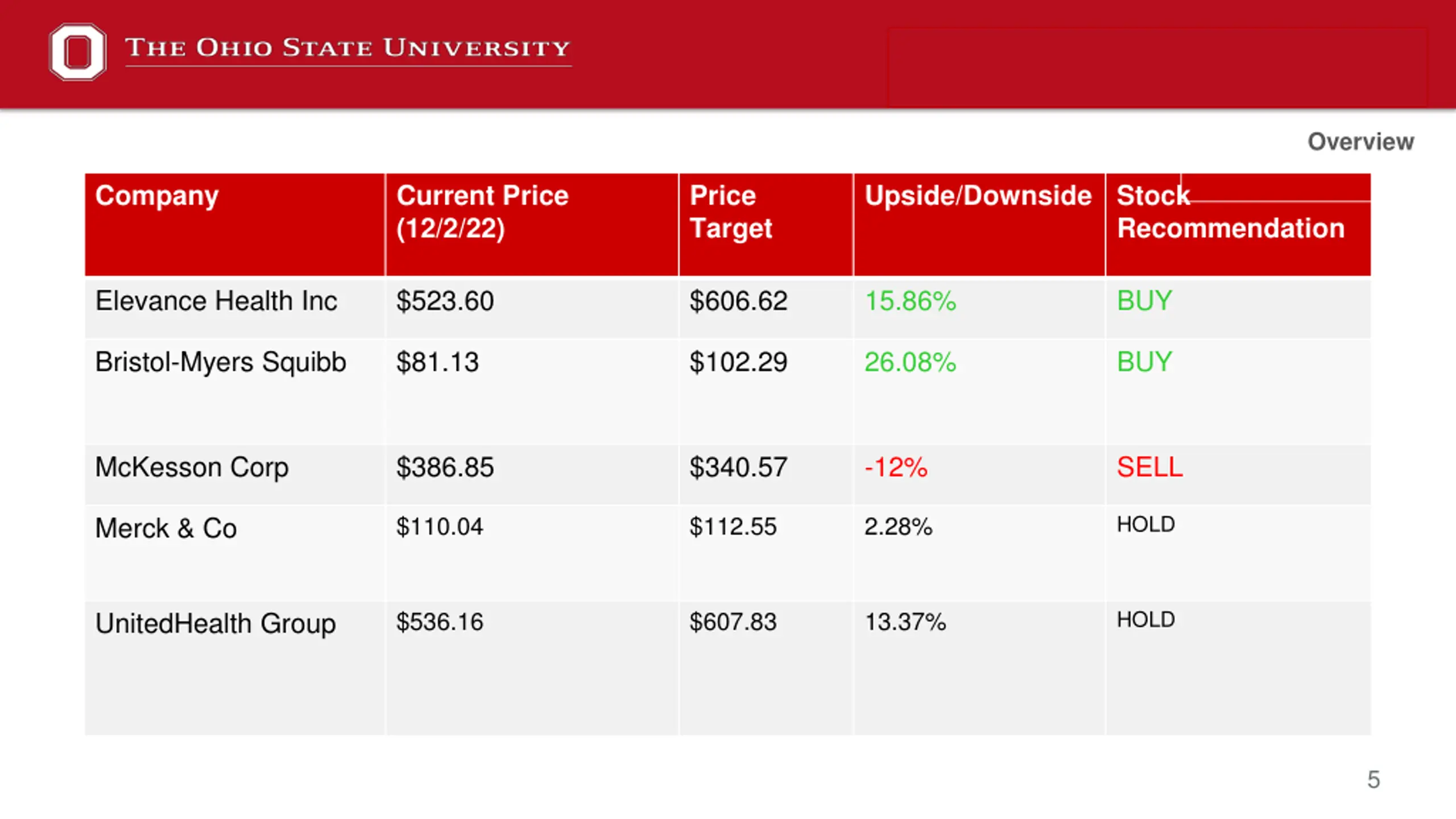The width and height of the screenshot is (1456, 819).
Task: Click HOLD recommendation for UnitedHealth Group
Action: click(1145, 620)
